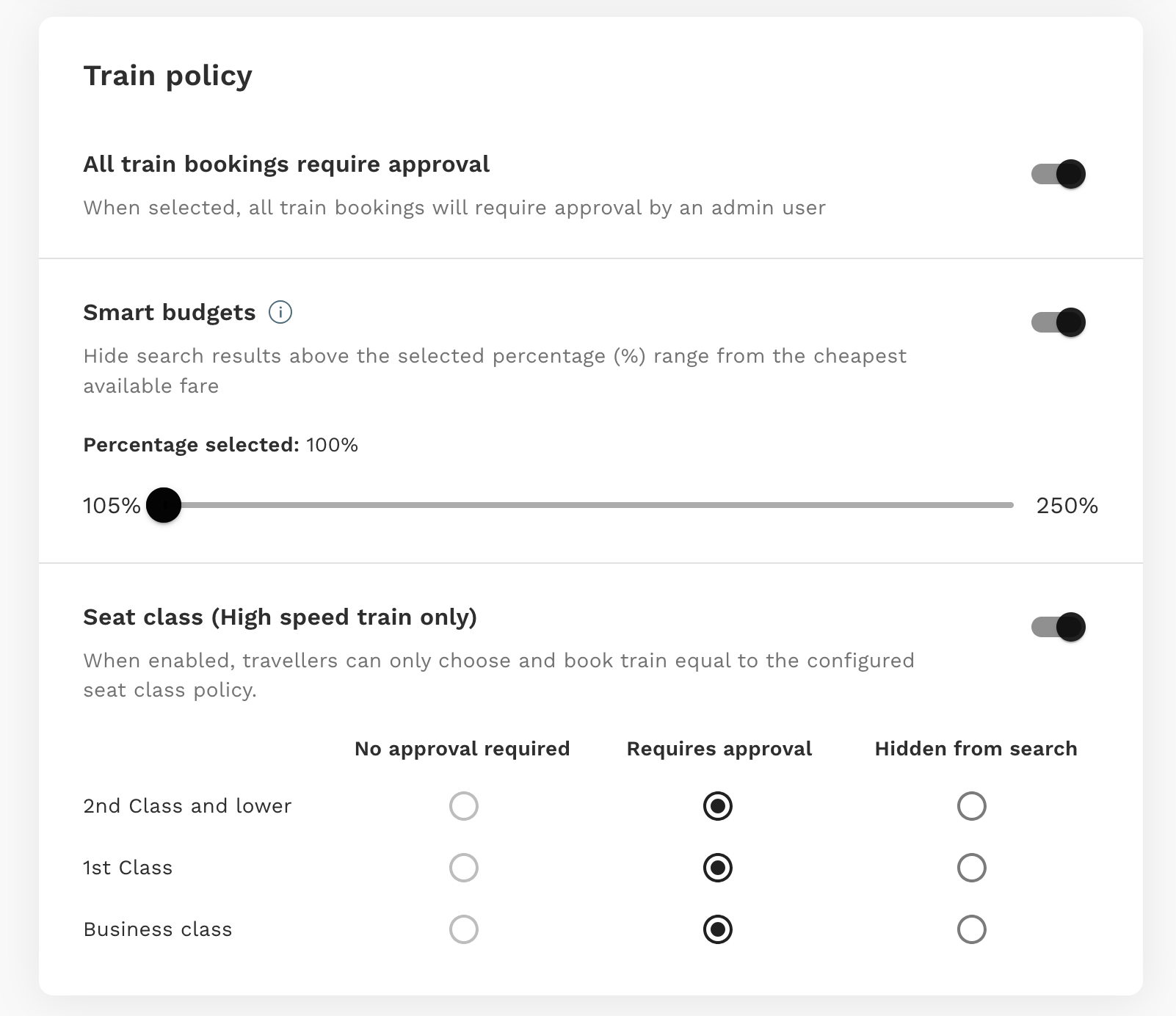Select Requires approval for 1st Class
Viewport: 1176px width, 1016px height.
[x=718, y=868]
